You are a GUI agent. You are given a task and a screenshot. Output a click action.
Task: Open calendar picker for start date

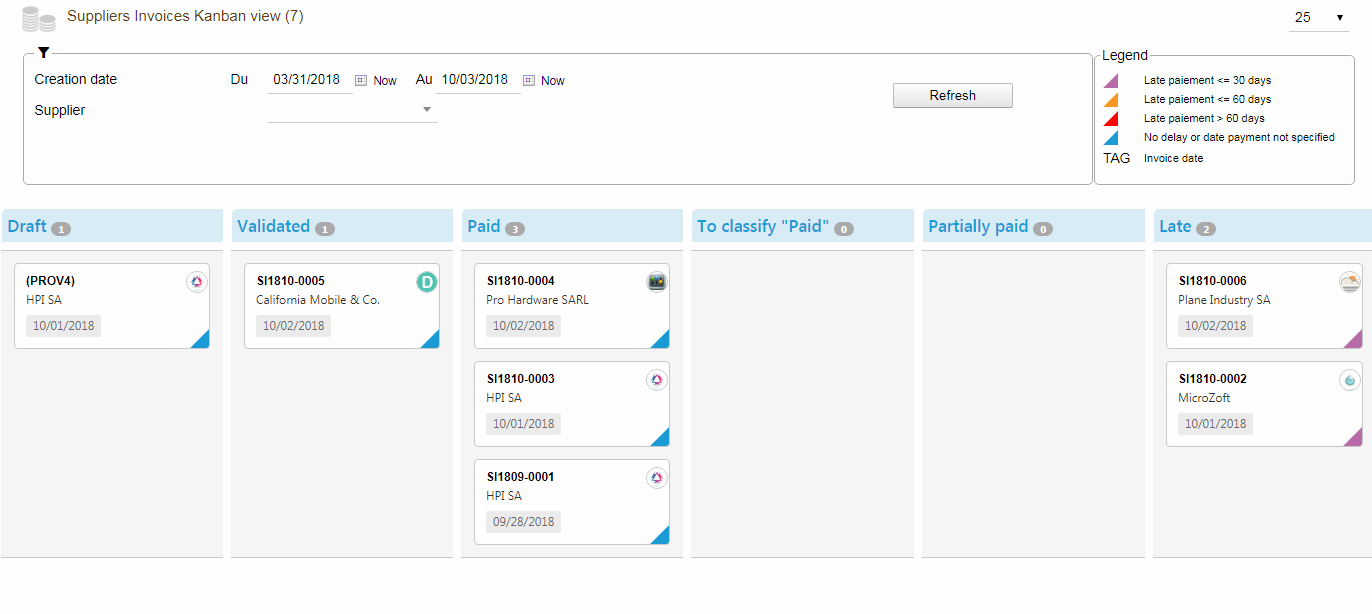tap(361, 81)
